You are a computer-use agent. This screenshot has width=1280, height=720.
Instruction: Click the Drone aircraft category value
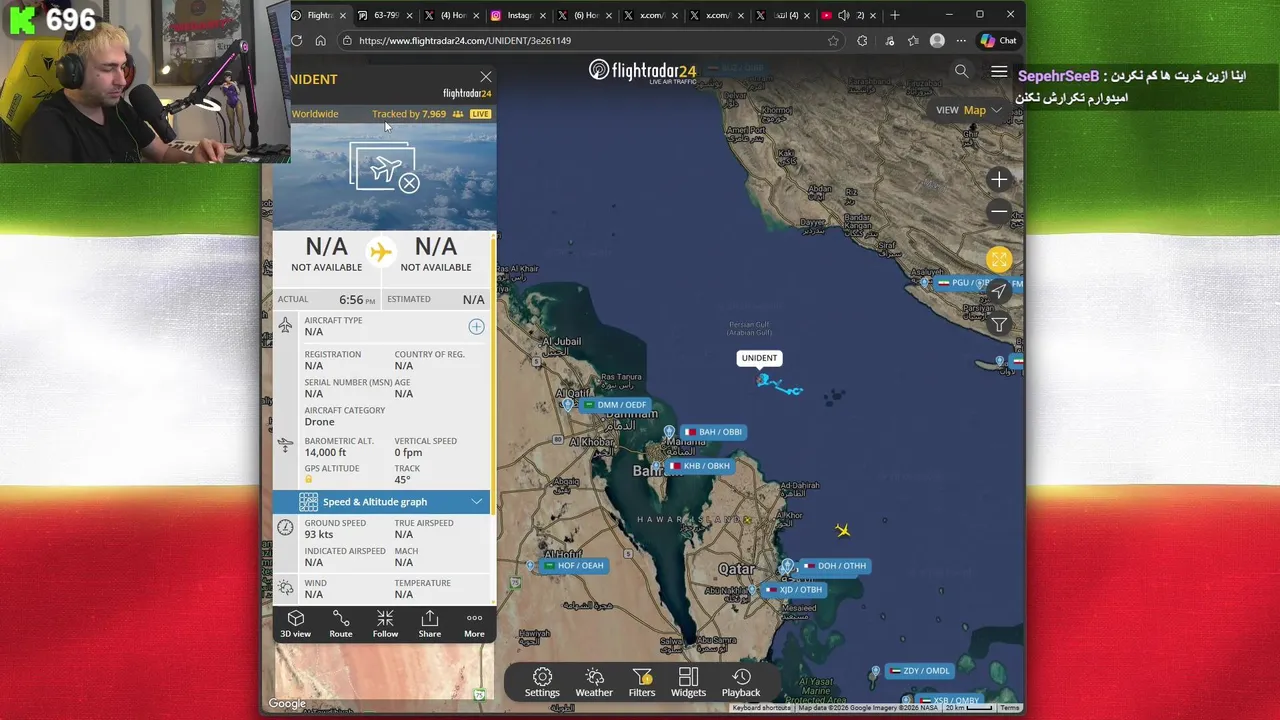pos(319,422)
